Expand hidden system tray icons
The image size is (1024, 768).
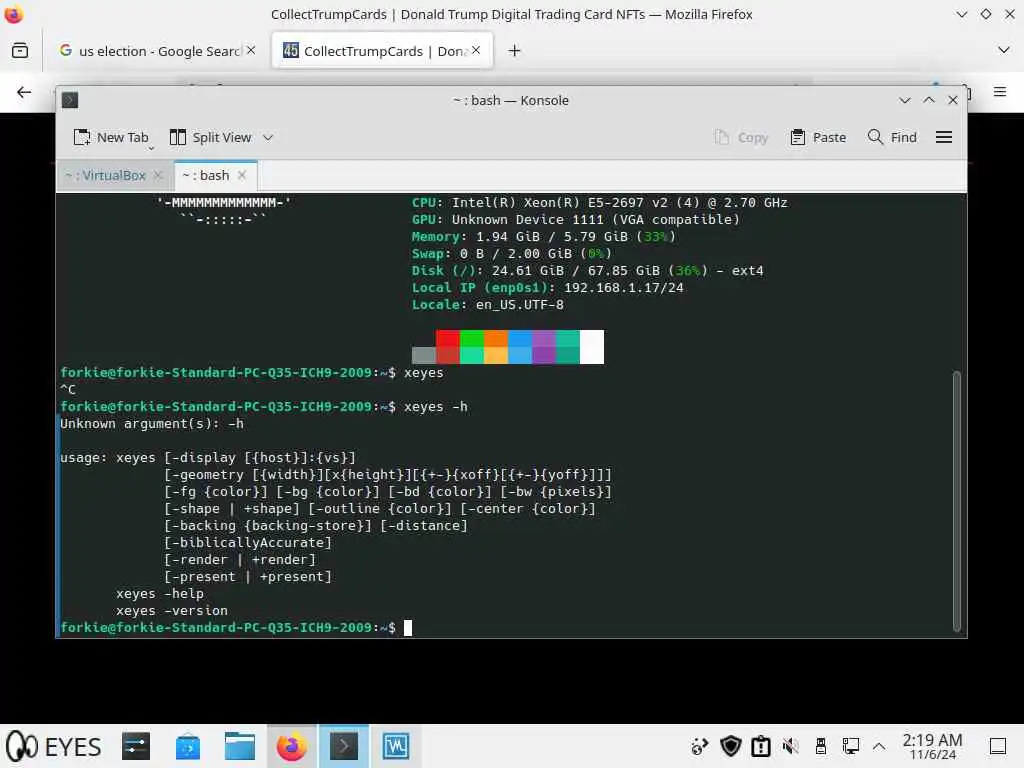(x=879, y=746)
